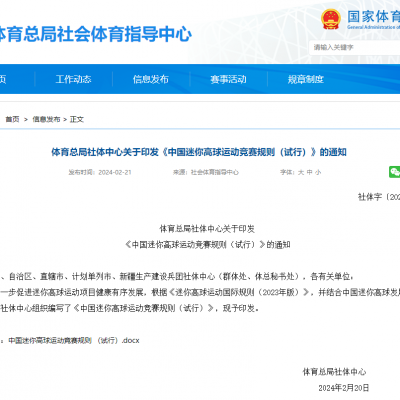Click the paragraph mentioning 迷你高球运动国际规则（2023年版）
Screen dimensions: 400x400
click(x=200, y=292)
